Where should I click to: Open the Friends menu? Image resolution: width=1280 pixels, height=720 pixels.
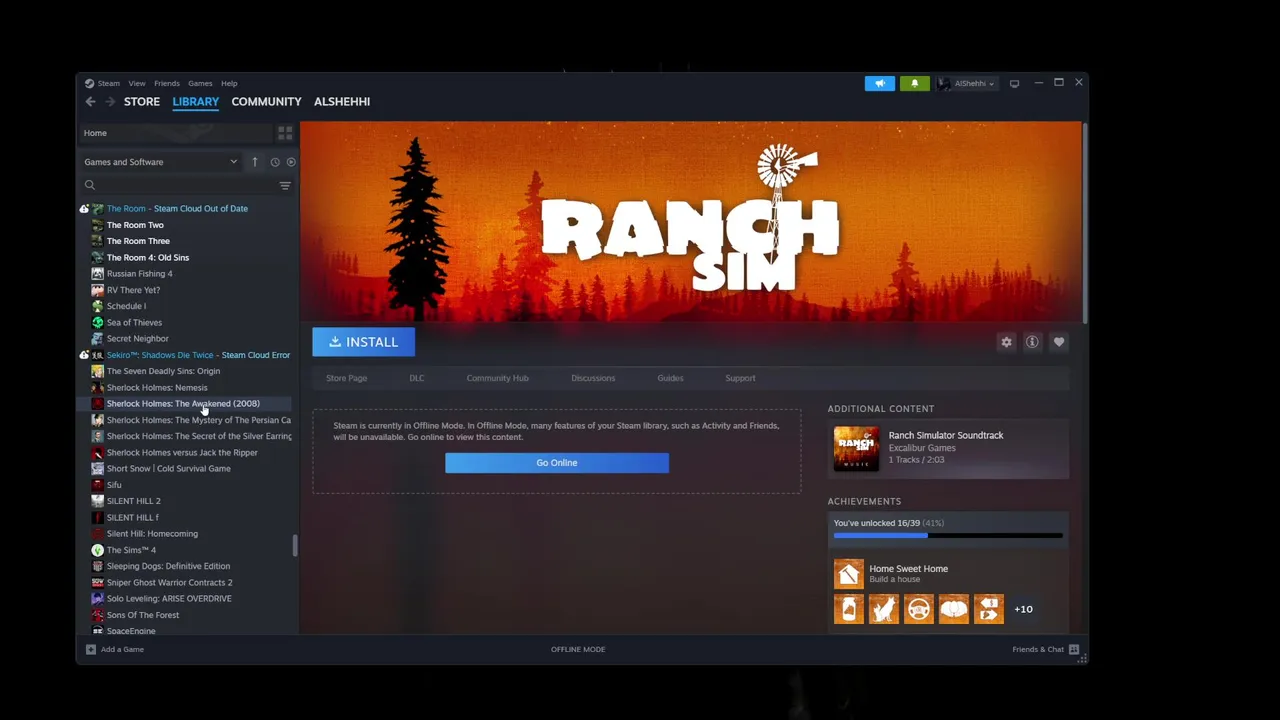point(167,84)
